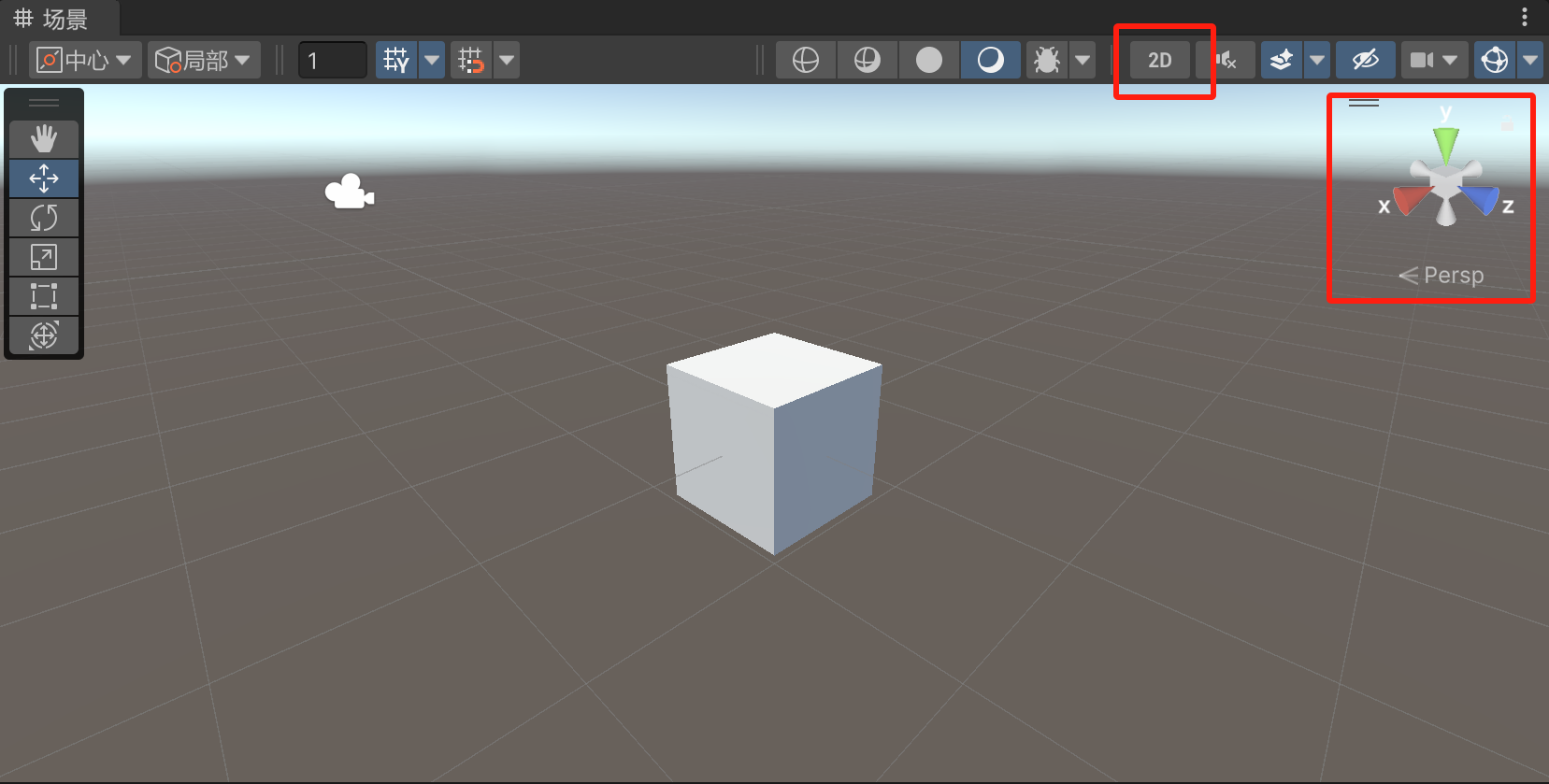Screen dimensions: 1549x784
Task: Select the white cube in scene
Action: (774, 443)
